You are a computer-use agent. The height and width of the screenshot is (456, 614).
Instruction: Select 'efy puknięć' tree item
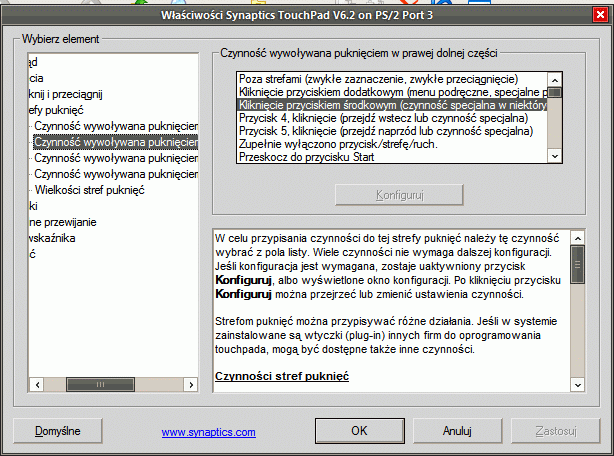pyautogui.click(x=56, y=110)
